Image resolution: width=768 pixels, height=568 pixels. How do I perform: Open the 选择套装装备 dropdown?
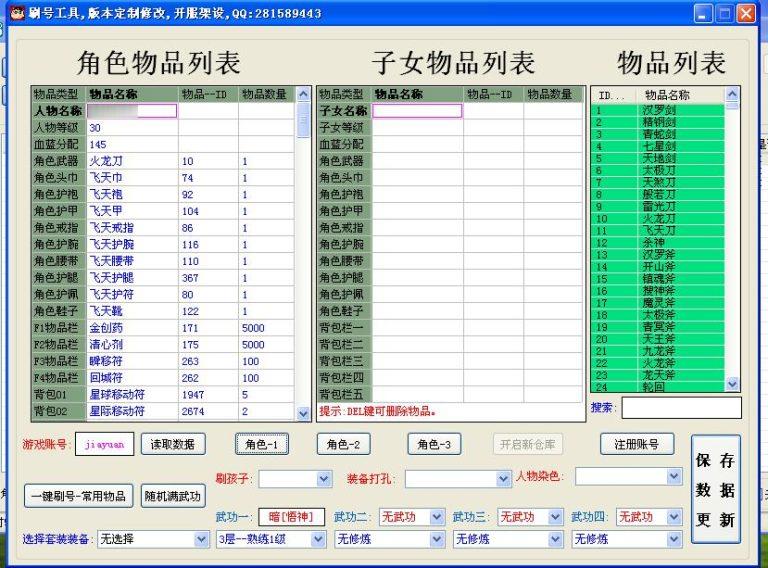tap(201, 539)
